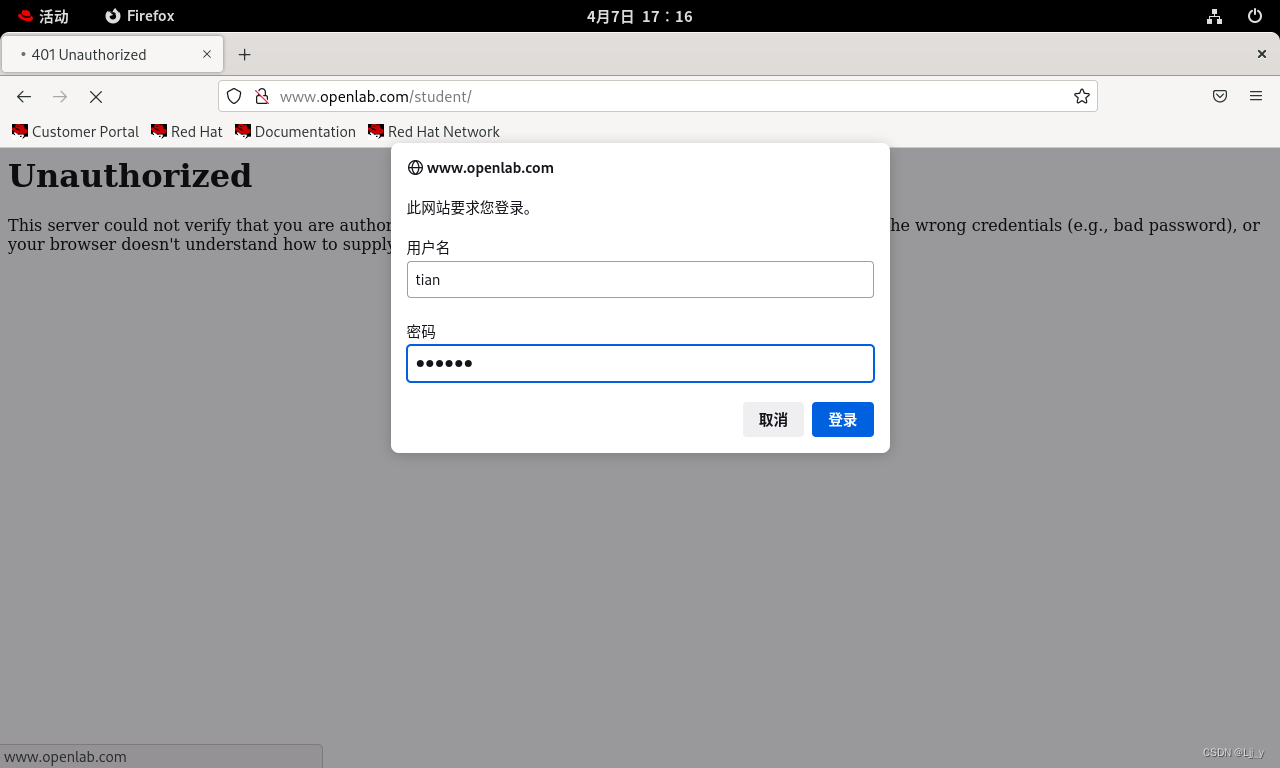Go back with the back arrow
The image size is (1280, 768).
[x=24, y=96]
